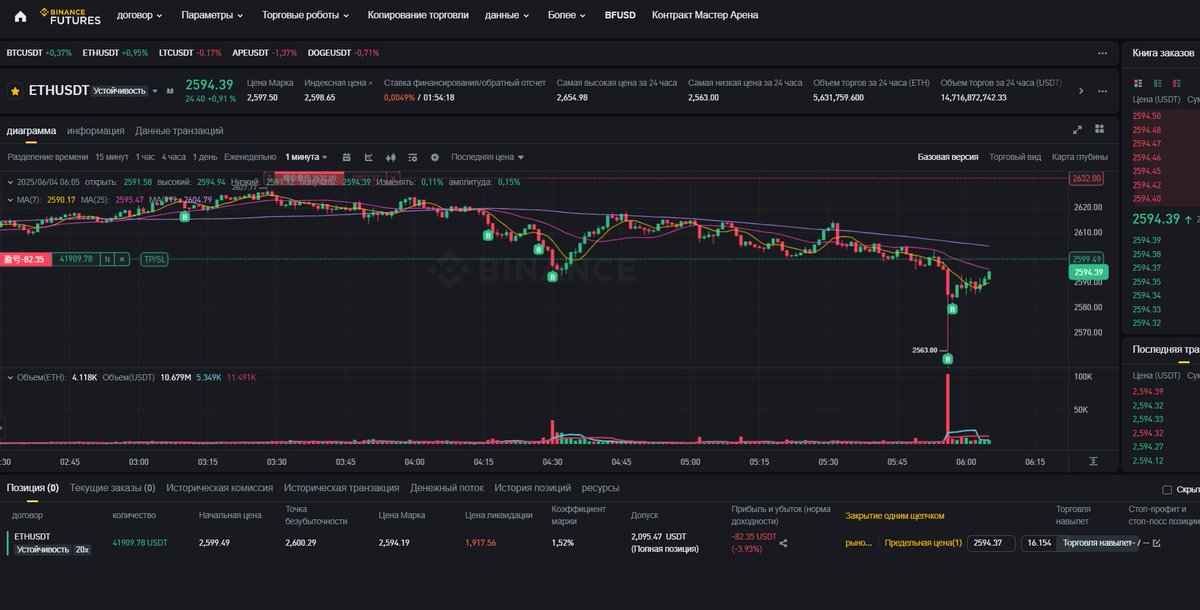Set chart interval to 4 часа

tap(175, 157)
